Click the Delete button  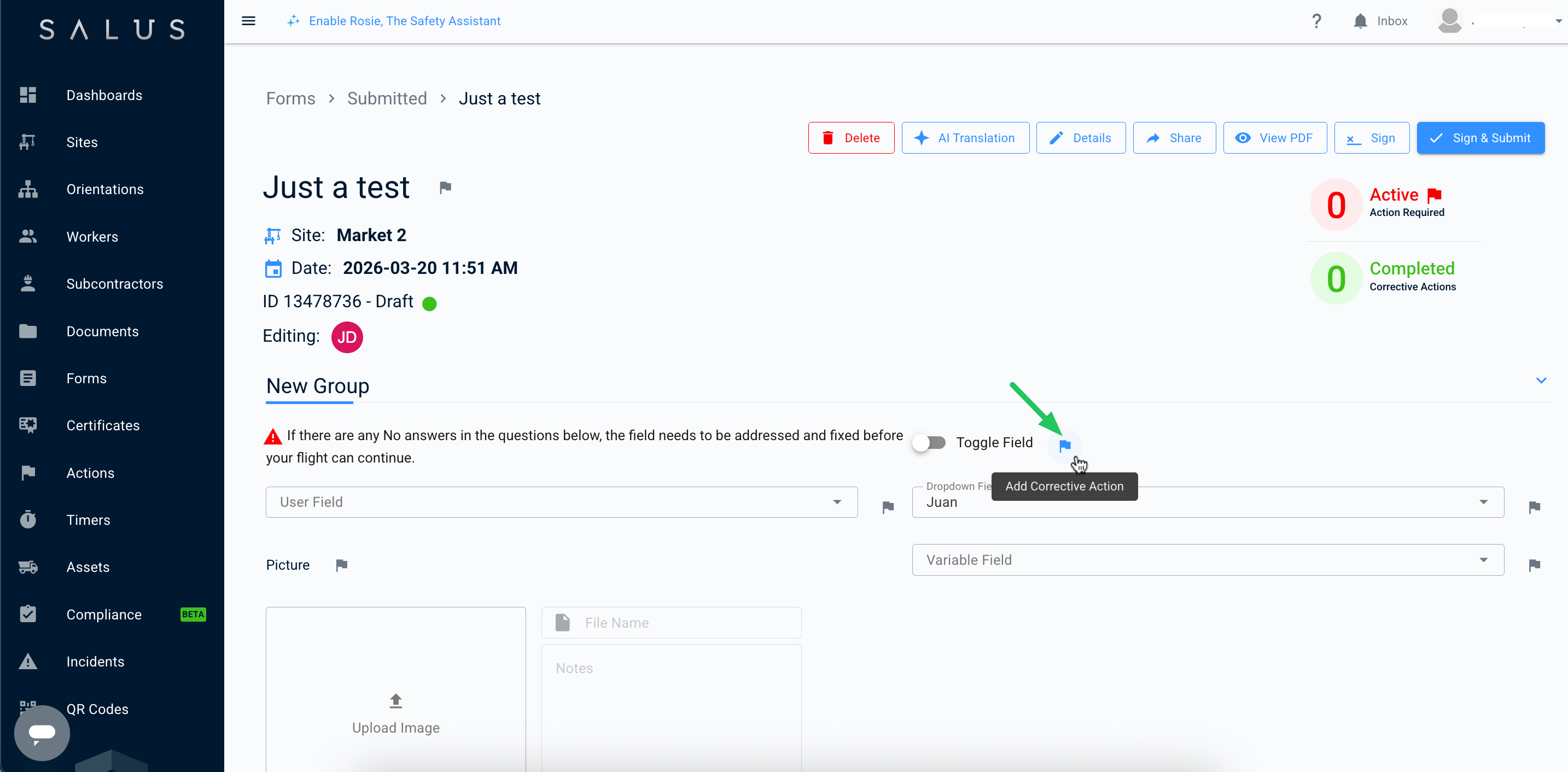click(851, 138)
